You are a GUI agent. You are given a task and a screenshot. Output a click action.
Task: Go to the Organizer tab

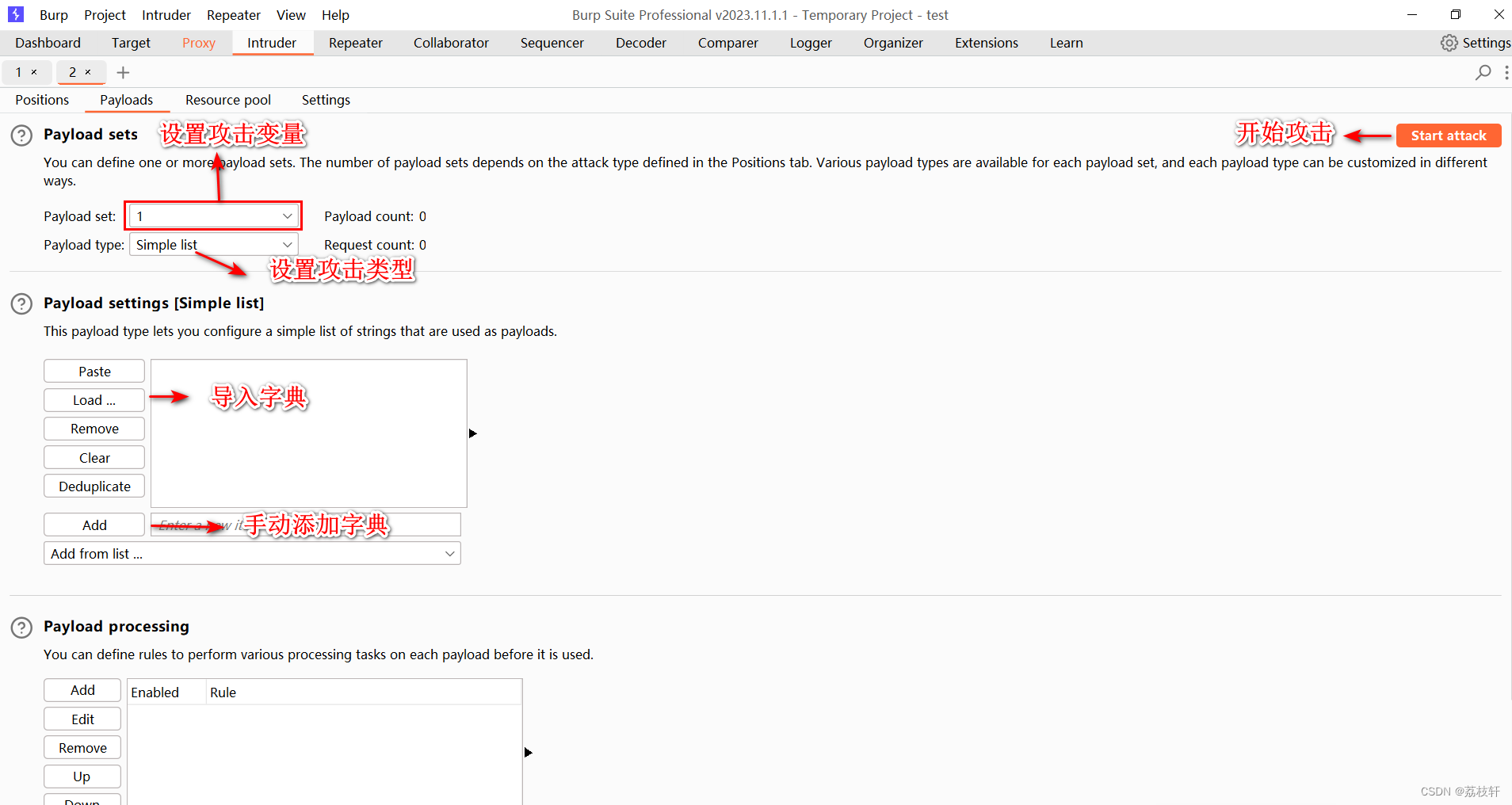coord(893,43)
